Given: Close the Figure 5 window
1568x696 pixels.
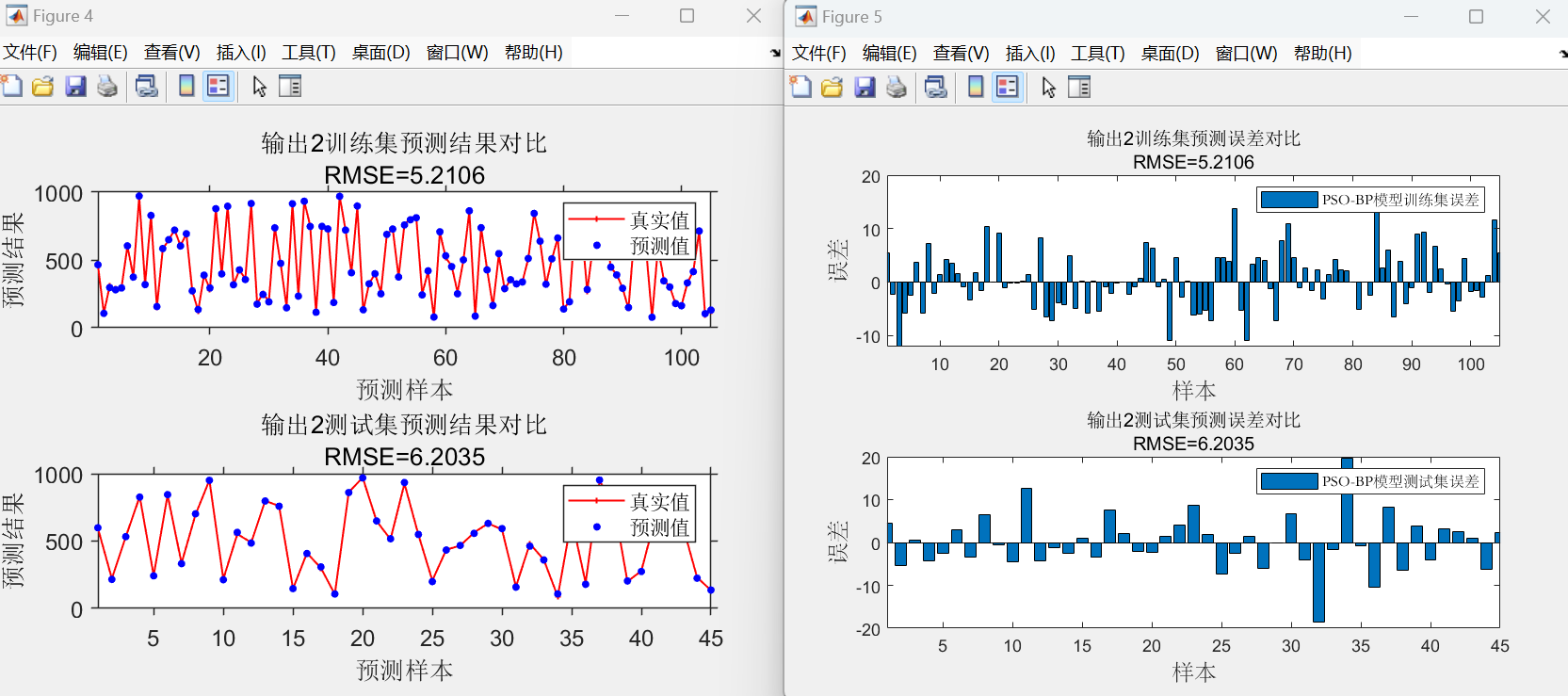Looking at the screenshot, I should click(1543, 17).
